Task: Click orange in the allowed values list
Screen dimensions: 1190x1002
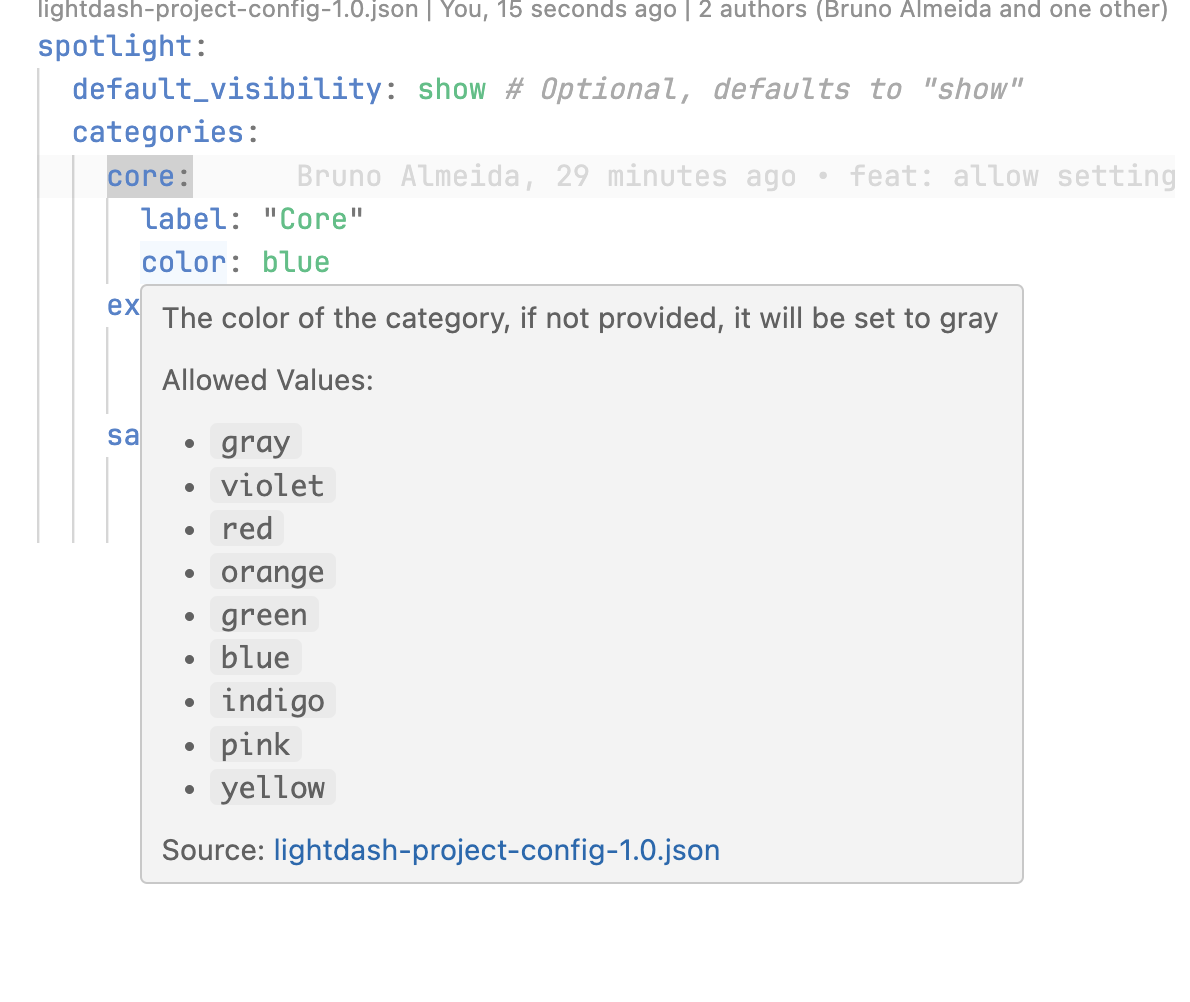Action: [272, 572]
